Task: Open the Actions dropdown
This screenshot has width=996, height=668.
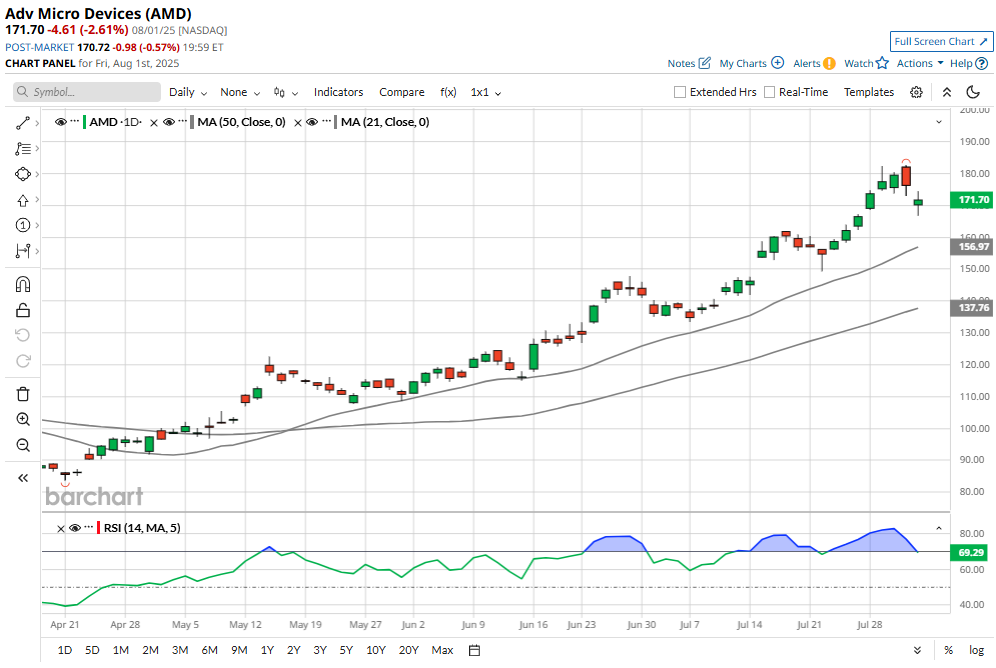Action: [x=920, y=63]
